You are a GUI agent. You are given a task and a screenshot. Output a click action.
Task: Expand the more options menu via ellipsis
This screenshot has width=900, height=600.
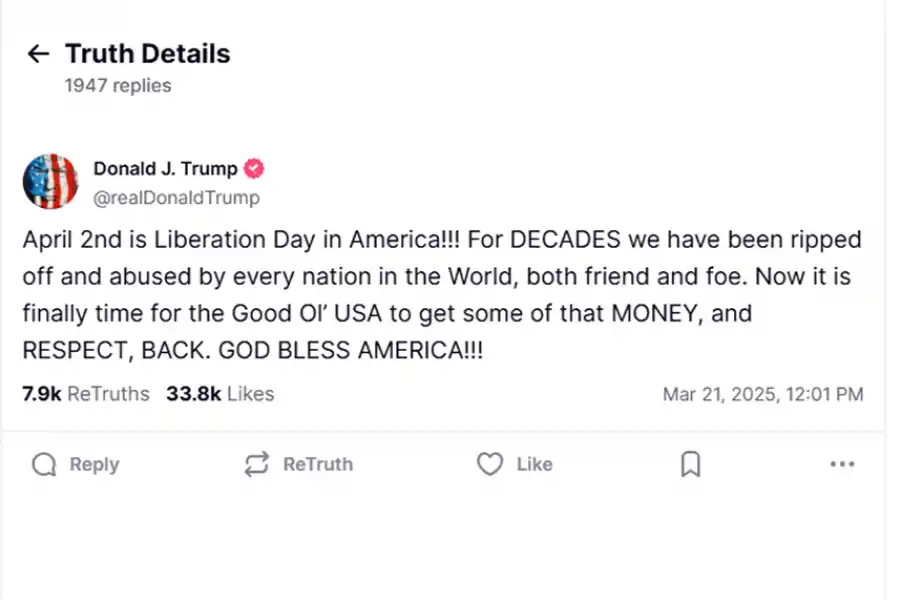click(x=843, y=464)
